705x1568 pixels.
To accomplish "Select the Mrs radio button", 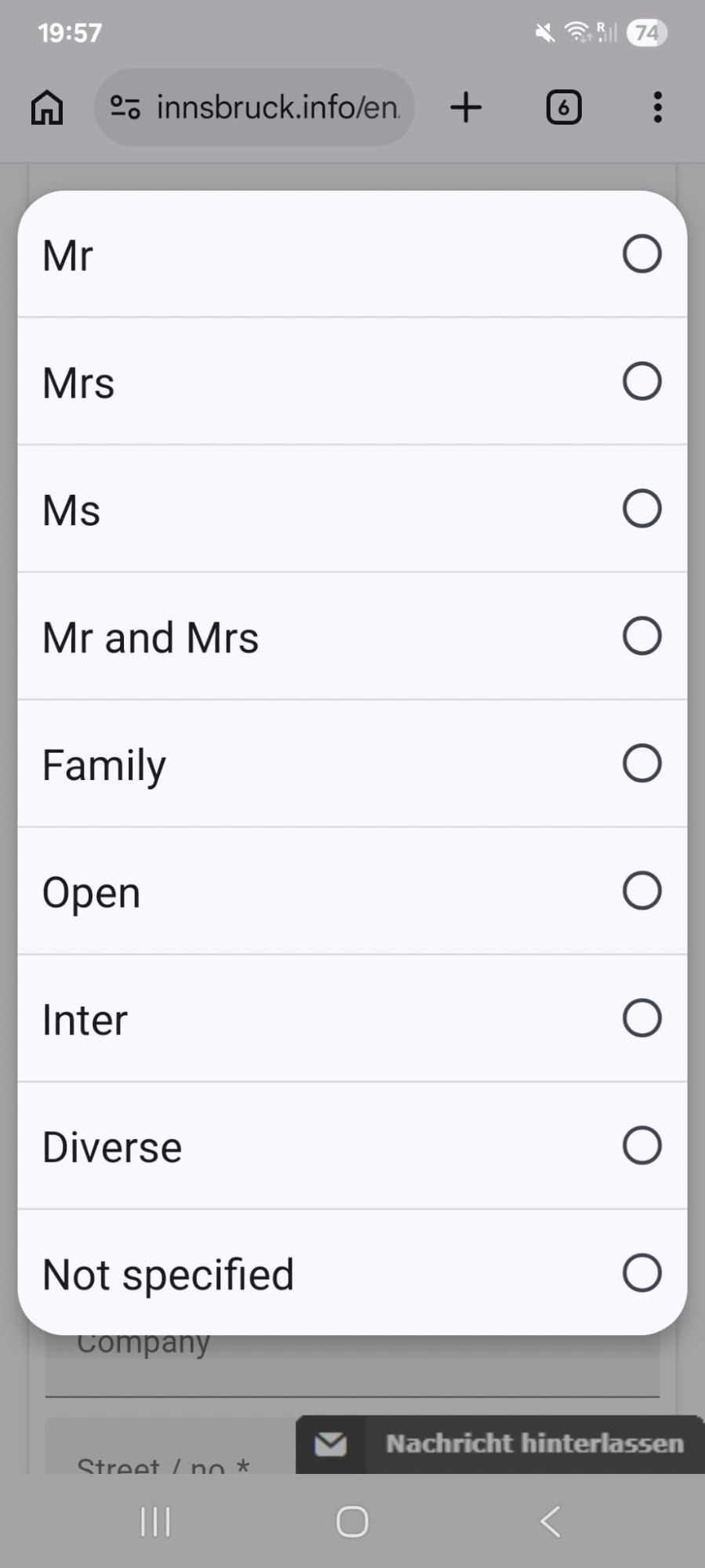I will (641, 381).
